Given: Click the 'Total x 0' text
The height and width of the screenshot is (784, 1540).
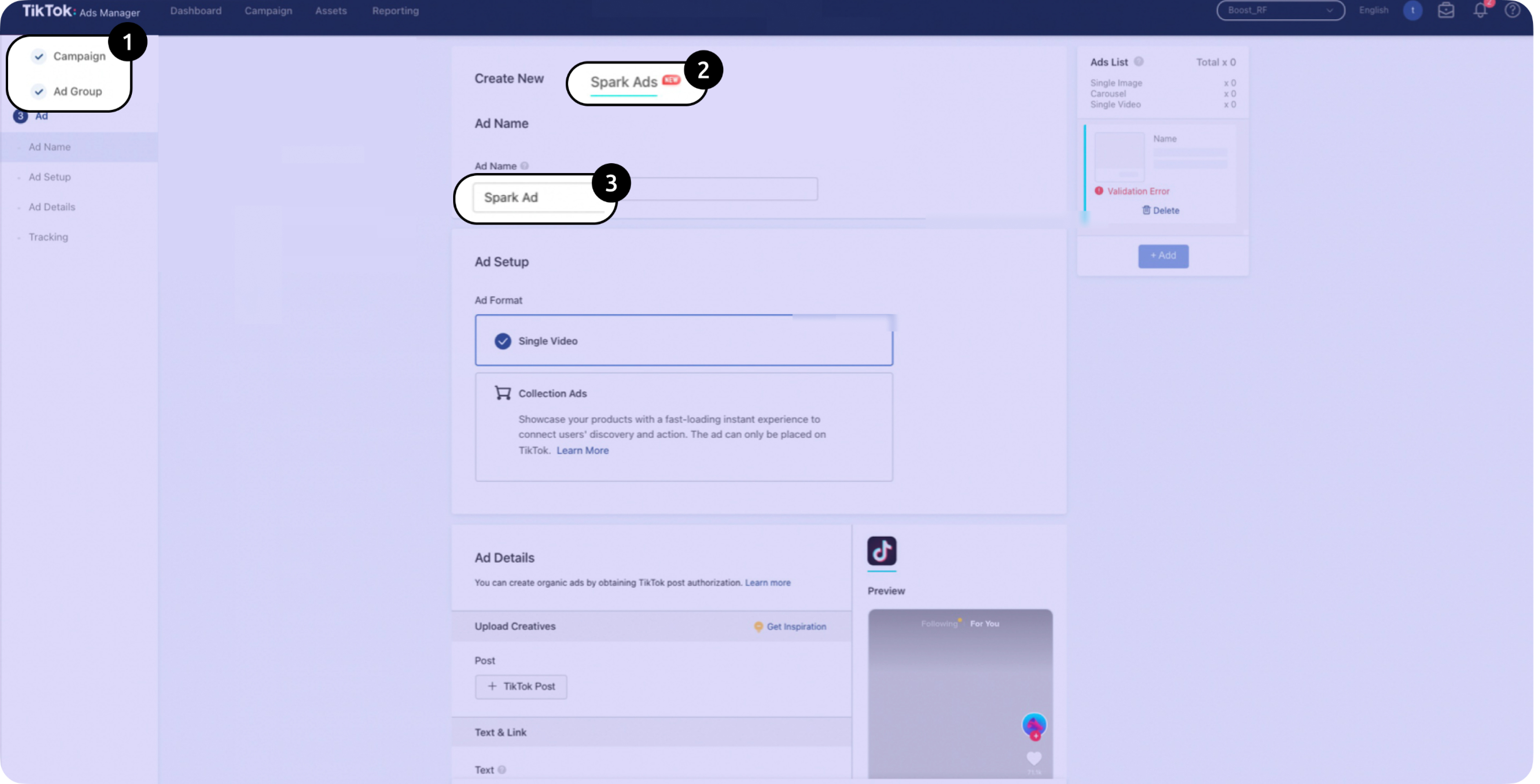Looking at the screenshot, I should [1215, 62].
